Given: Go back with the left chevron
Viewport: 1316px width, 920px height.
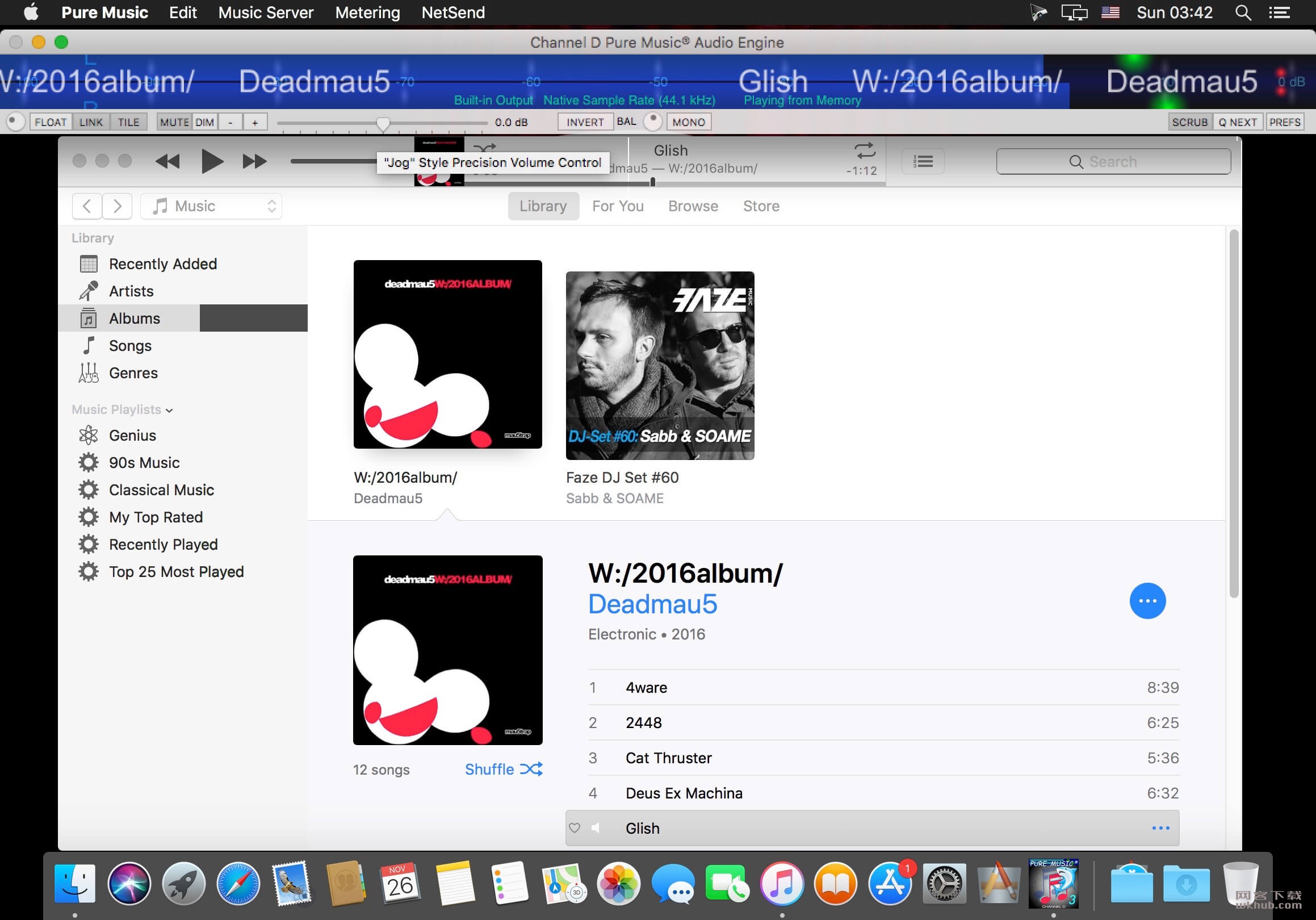Looking at the screenshot, I should [87, 206].
